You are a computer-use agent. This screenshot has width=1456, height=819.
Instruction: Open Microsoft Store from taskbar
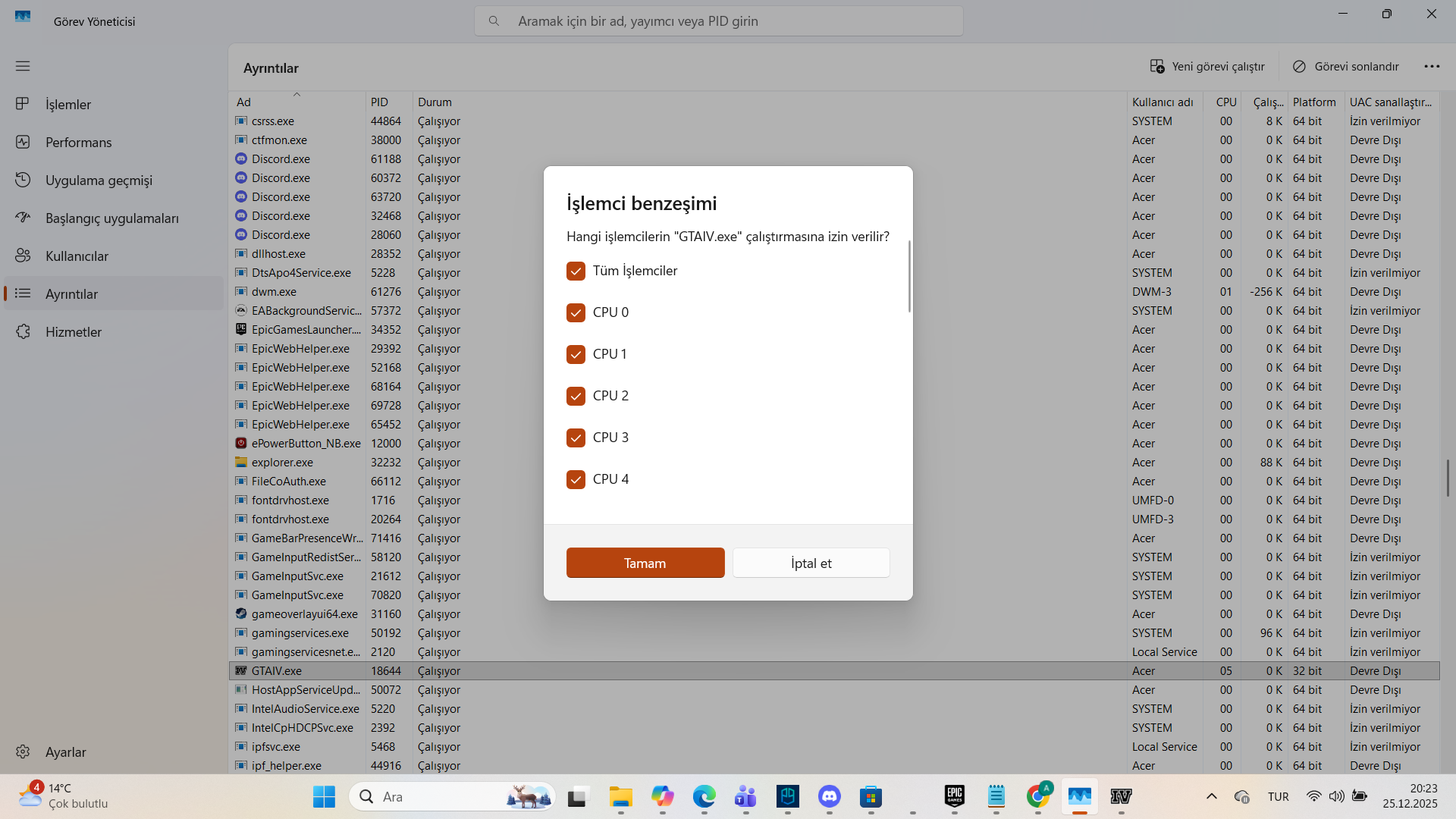(871, 796)
